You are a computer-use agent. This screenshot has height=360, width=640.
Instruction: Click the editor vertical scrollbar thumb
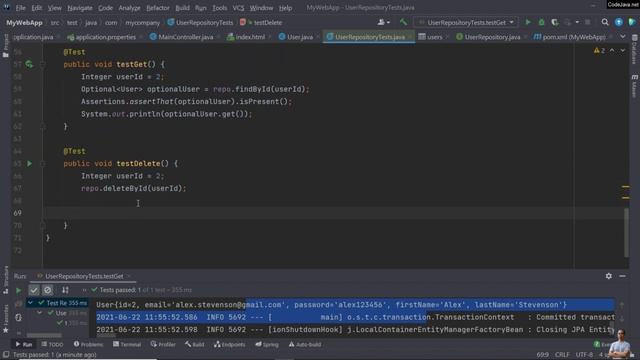tap(626, 232)
